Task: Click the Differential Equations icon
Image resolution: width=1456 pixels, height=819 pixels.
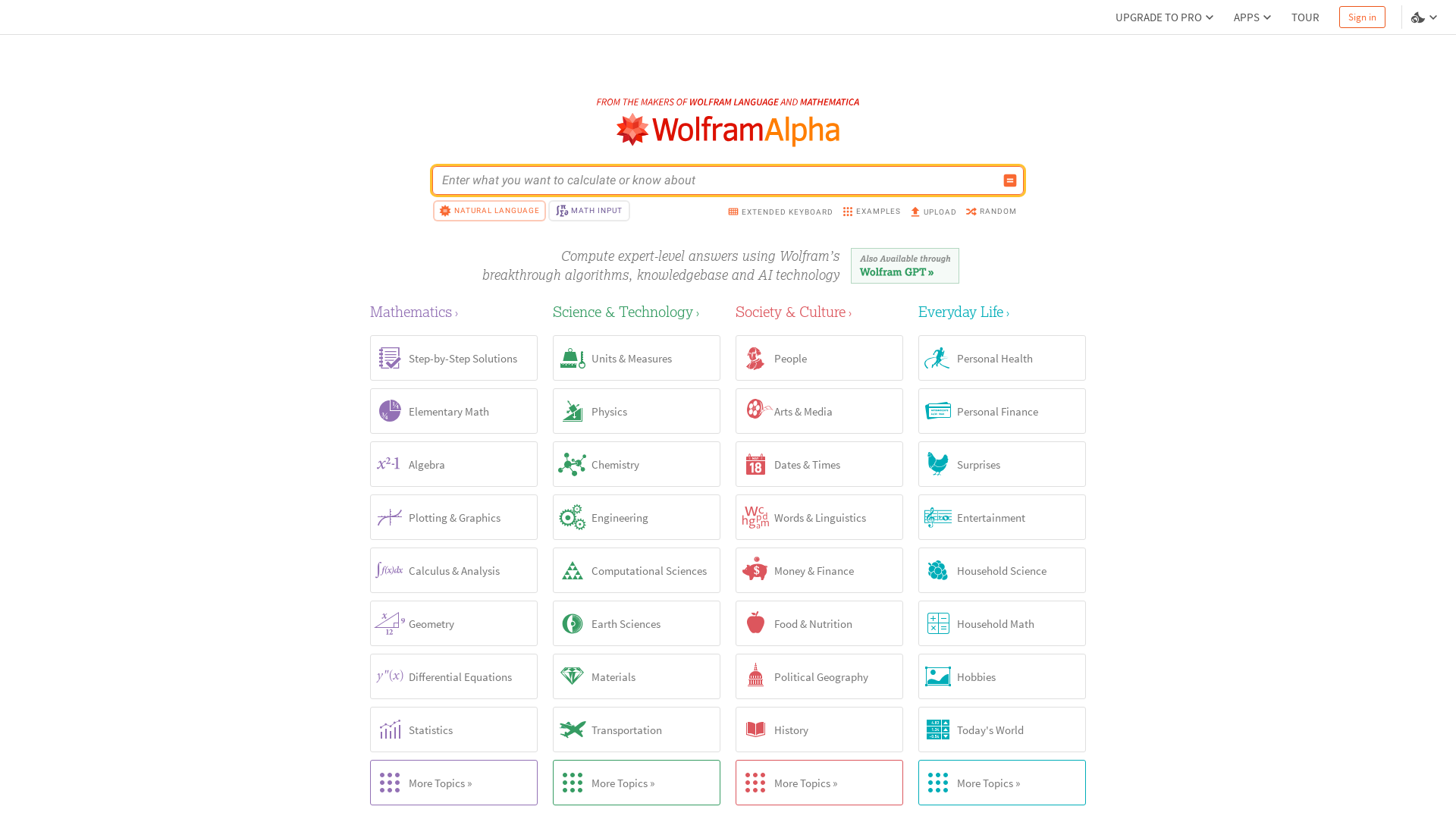Action: pyautogui.click(x=389, y=676)
